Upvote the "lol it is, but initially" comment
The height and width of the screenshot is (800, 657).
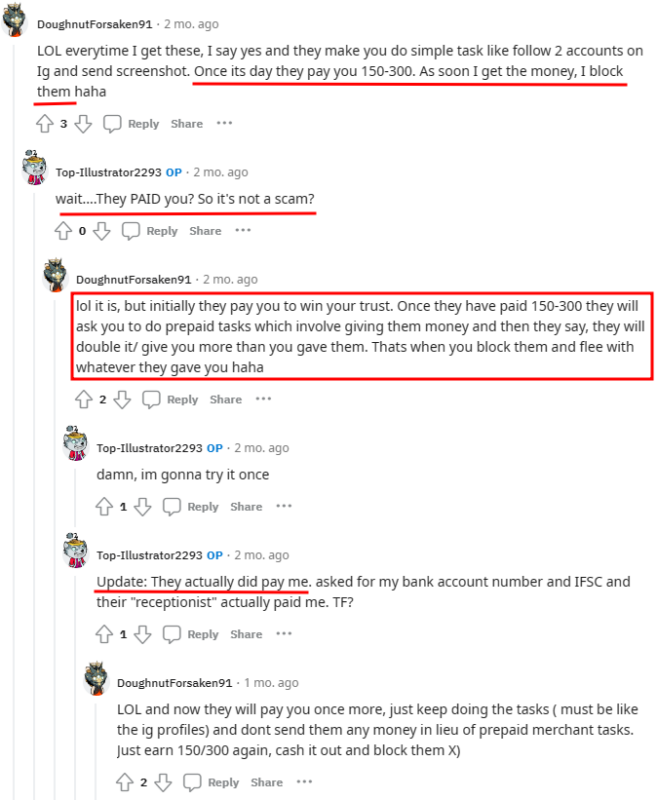click(x=84, y=399)
